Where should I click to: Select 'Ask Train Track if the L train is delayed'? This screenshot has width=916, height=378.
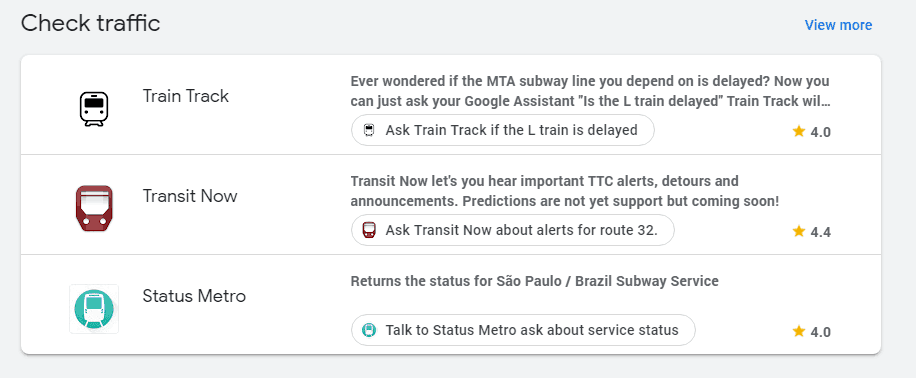[503, 130]
